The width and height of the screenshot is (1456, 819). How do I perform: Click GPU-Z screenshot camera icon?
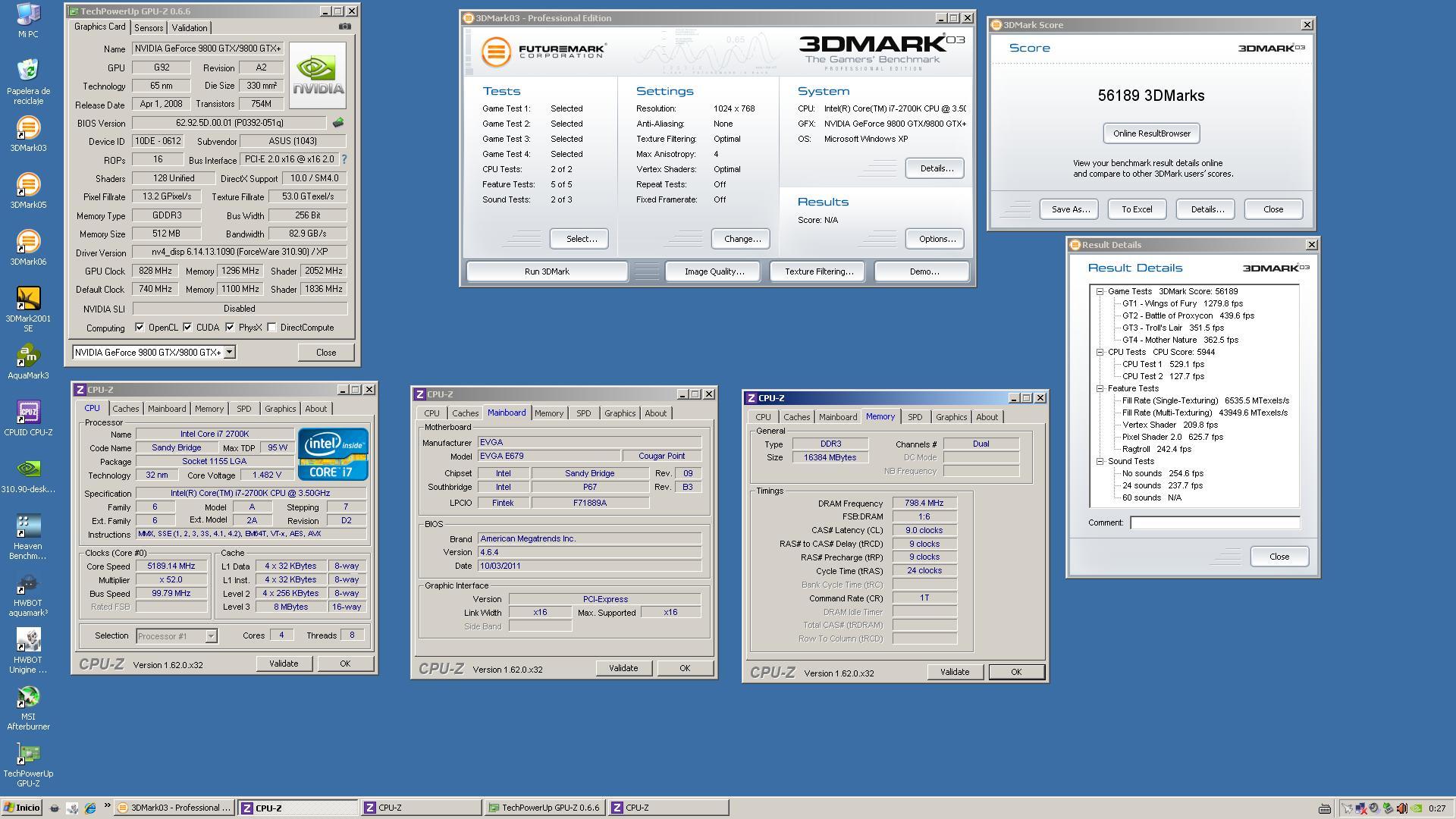click(345, 27)
